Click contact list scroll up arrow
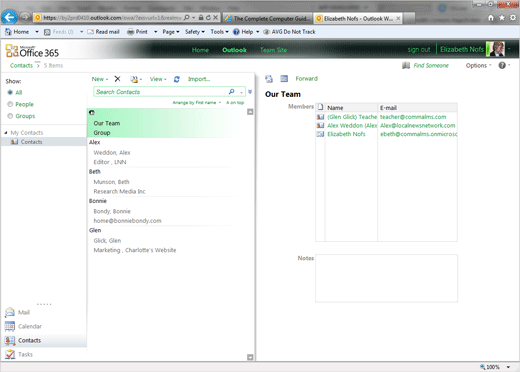Viewport: 520px width, 372px height. (250, 112)
